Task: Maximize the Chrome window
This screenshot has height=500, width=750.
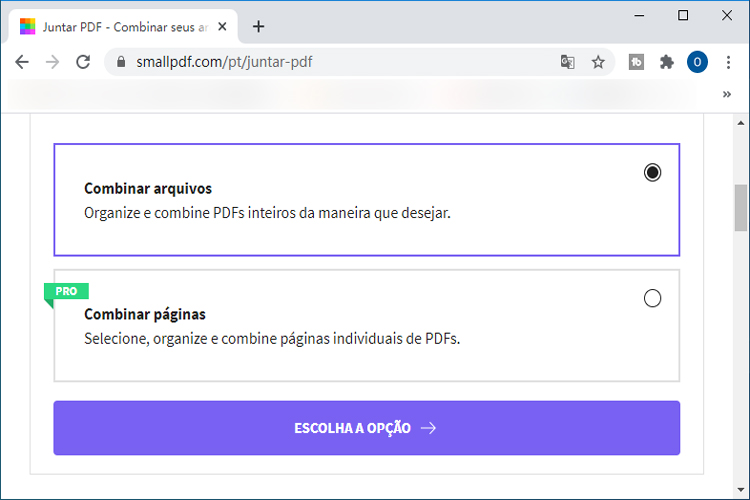Action: pyautogui.click(x=683, y=15)
